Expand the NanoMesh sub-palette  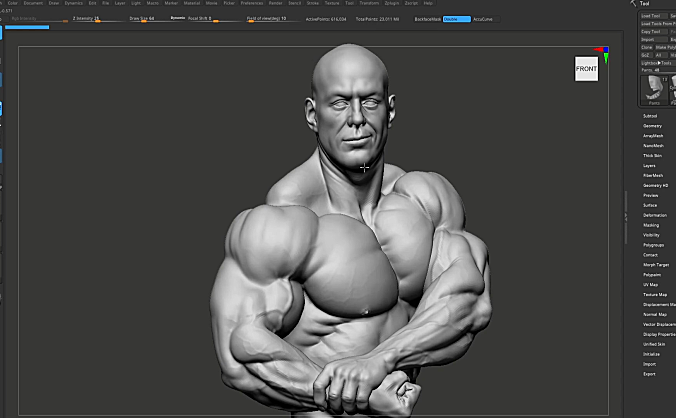[x=653, y=146]
